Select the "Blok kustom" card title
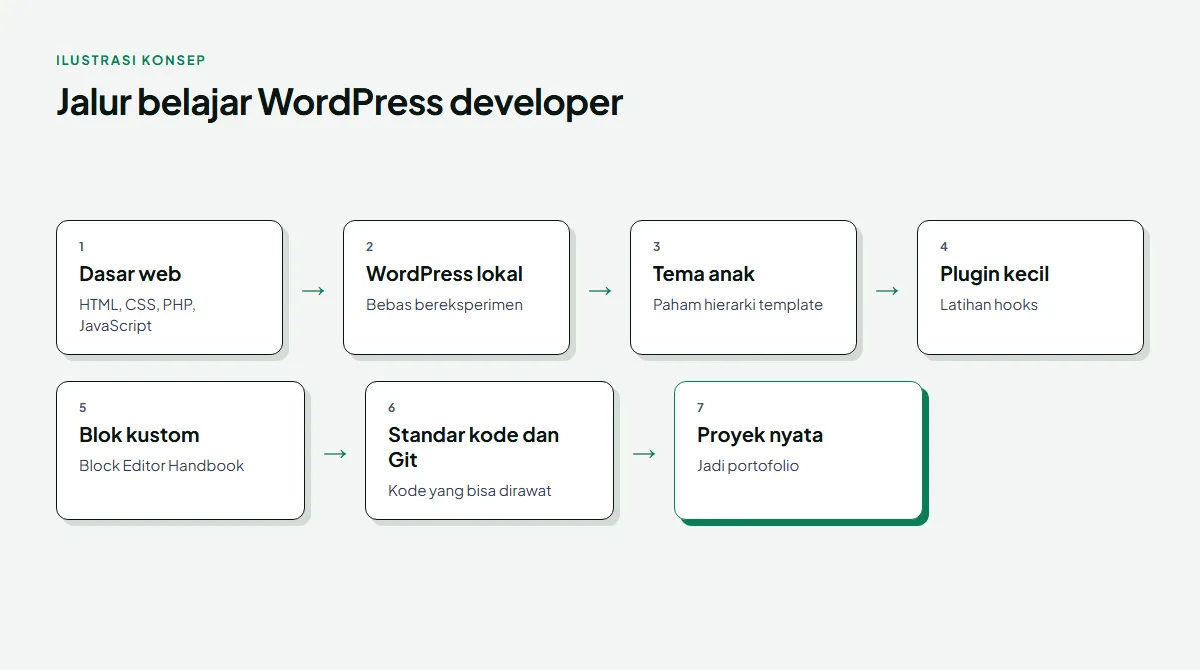Viewport: 1200px width, 670px height. pos(139,435)
